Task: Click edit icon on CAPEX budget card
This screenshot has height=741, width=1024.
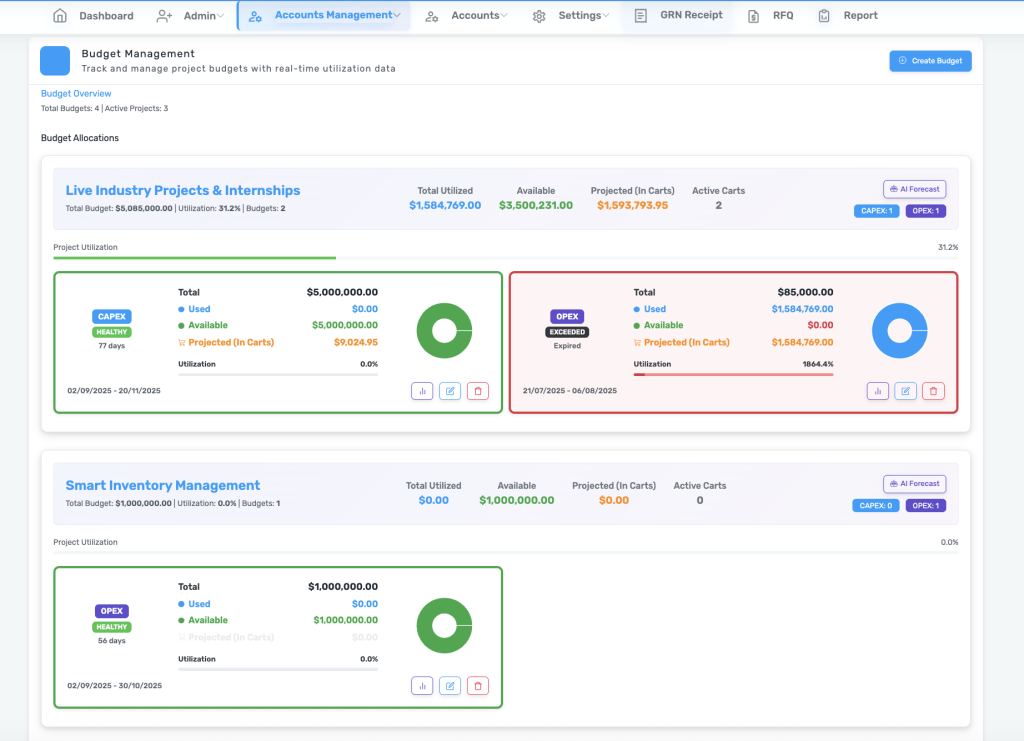Action: tap(450, 391)
